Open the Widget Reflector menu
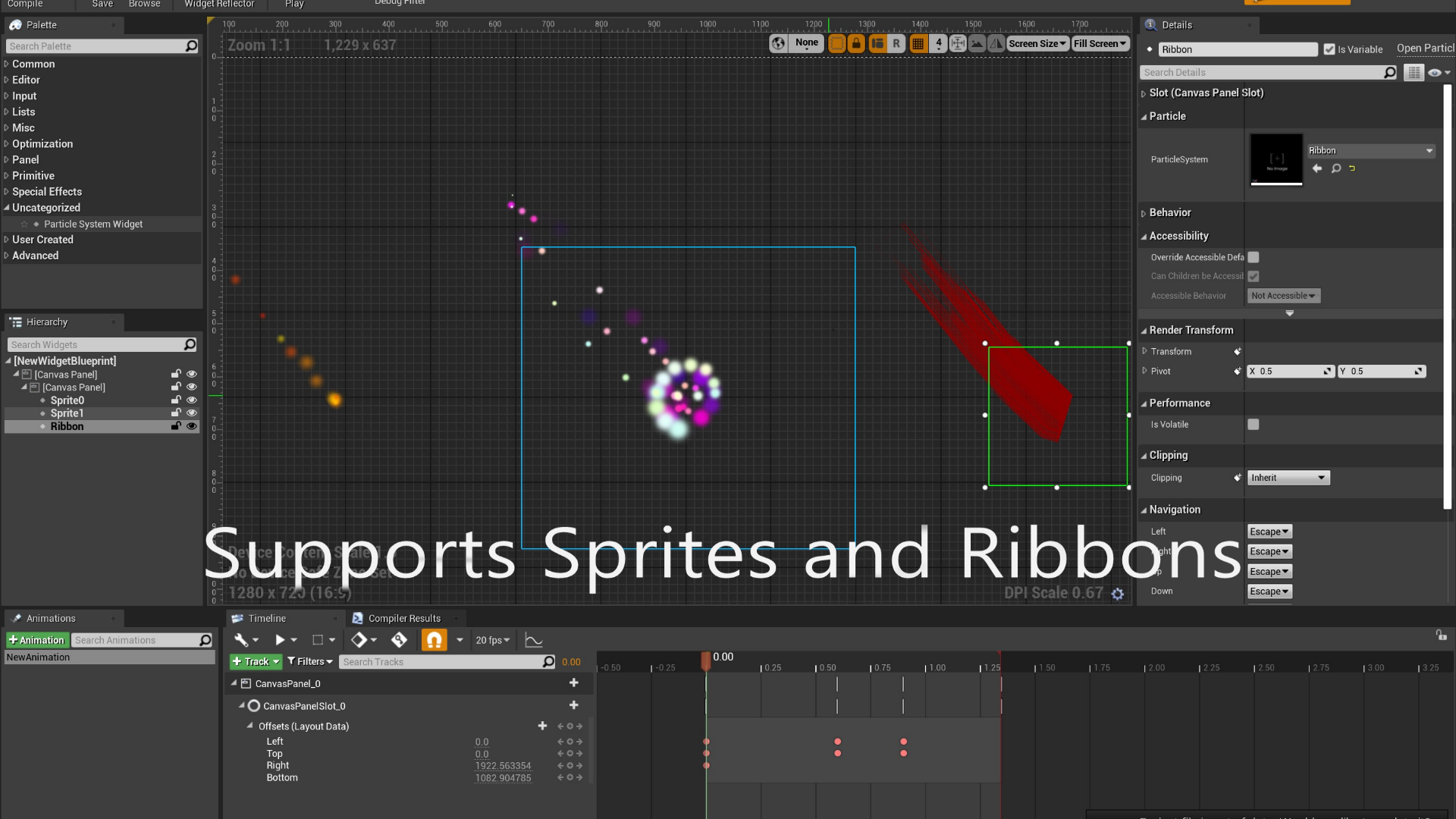Viewport: 1456px width, 819px height. click(x=219, y=4)
